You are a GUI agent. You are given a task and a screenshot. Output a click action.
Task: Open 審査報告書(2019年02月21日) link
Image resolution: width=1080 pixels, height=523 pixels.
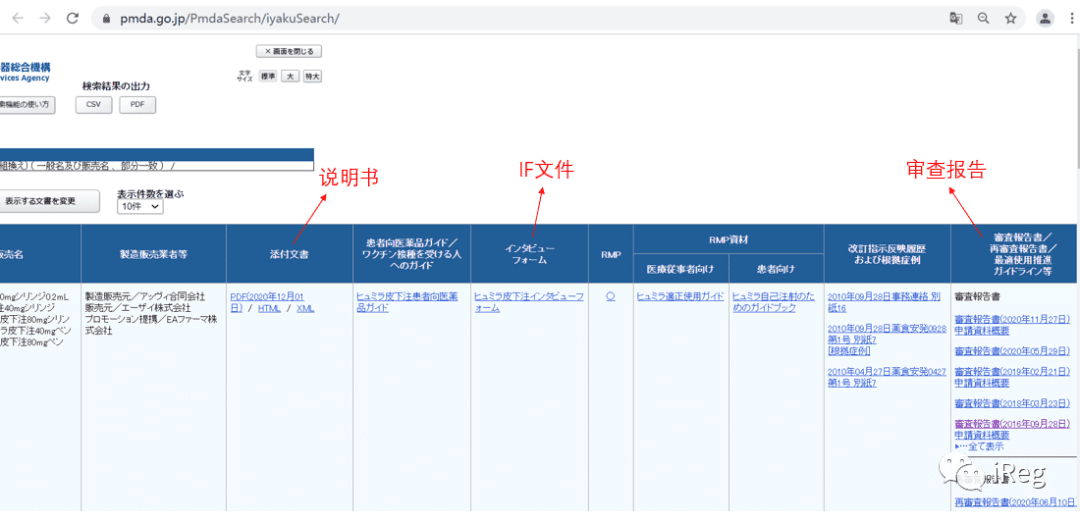pos(1012,371)
